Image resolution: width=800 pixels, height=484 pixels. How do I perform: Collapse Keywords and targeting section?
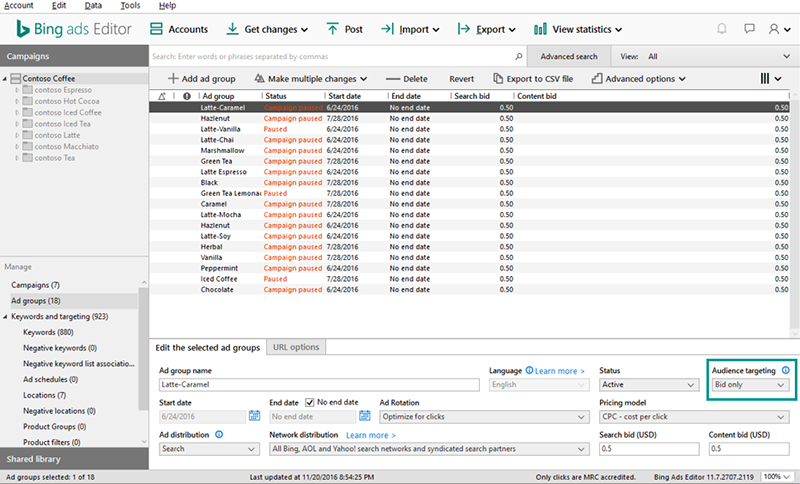(x=5, y=317)
